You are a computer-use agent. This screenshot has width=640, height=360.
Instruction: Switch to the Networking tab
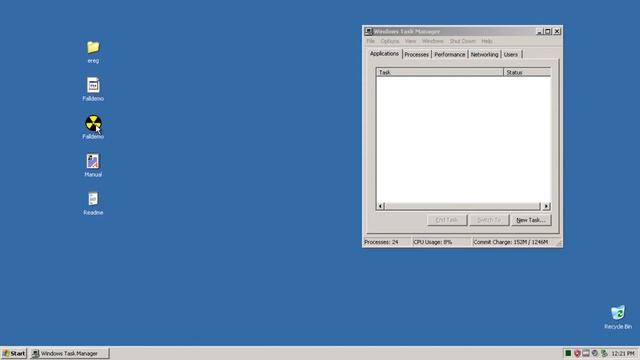click(484, 54)
